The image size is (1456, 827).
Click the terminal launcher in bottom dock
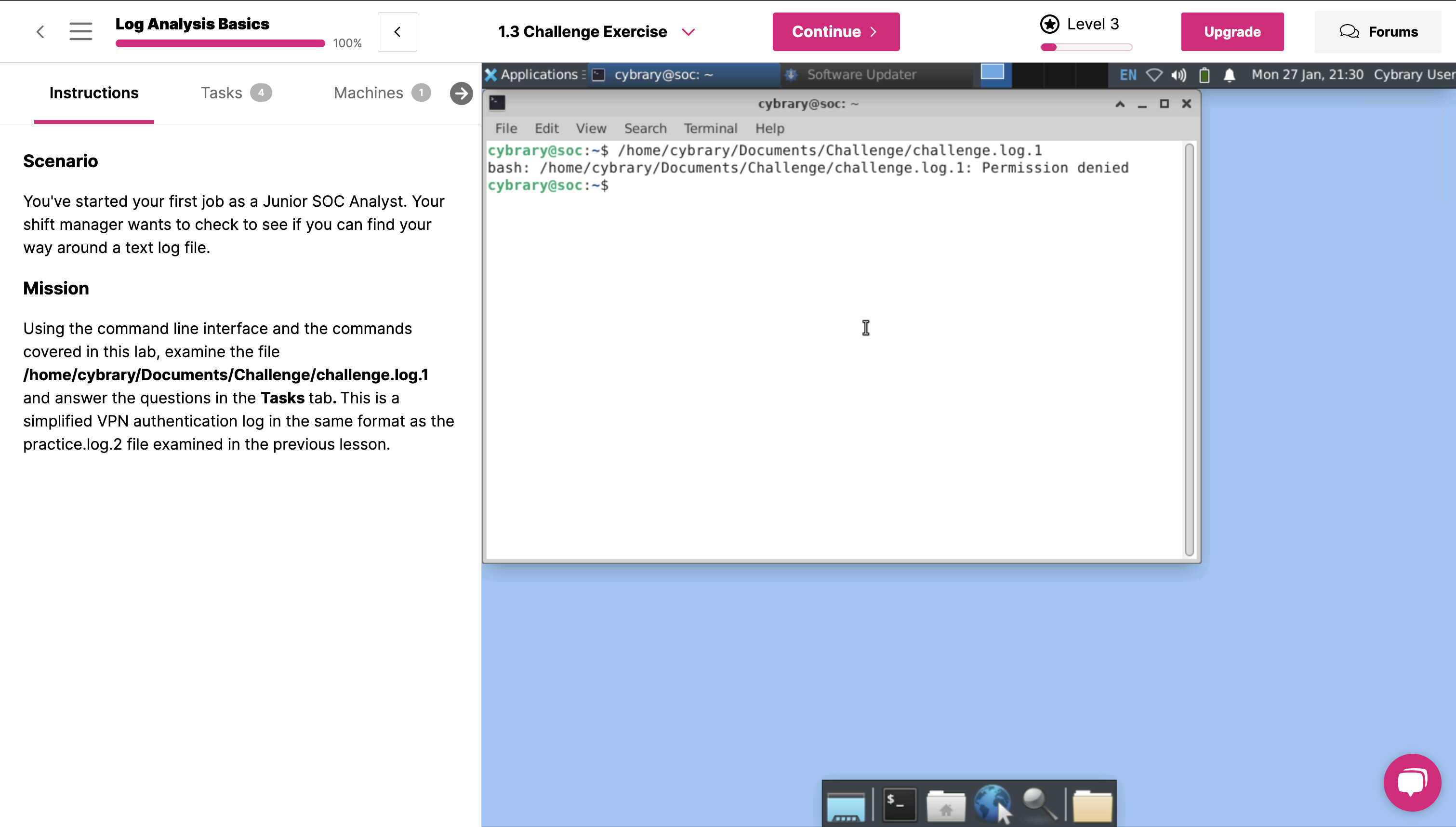899,804
